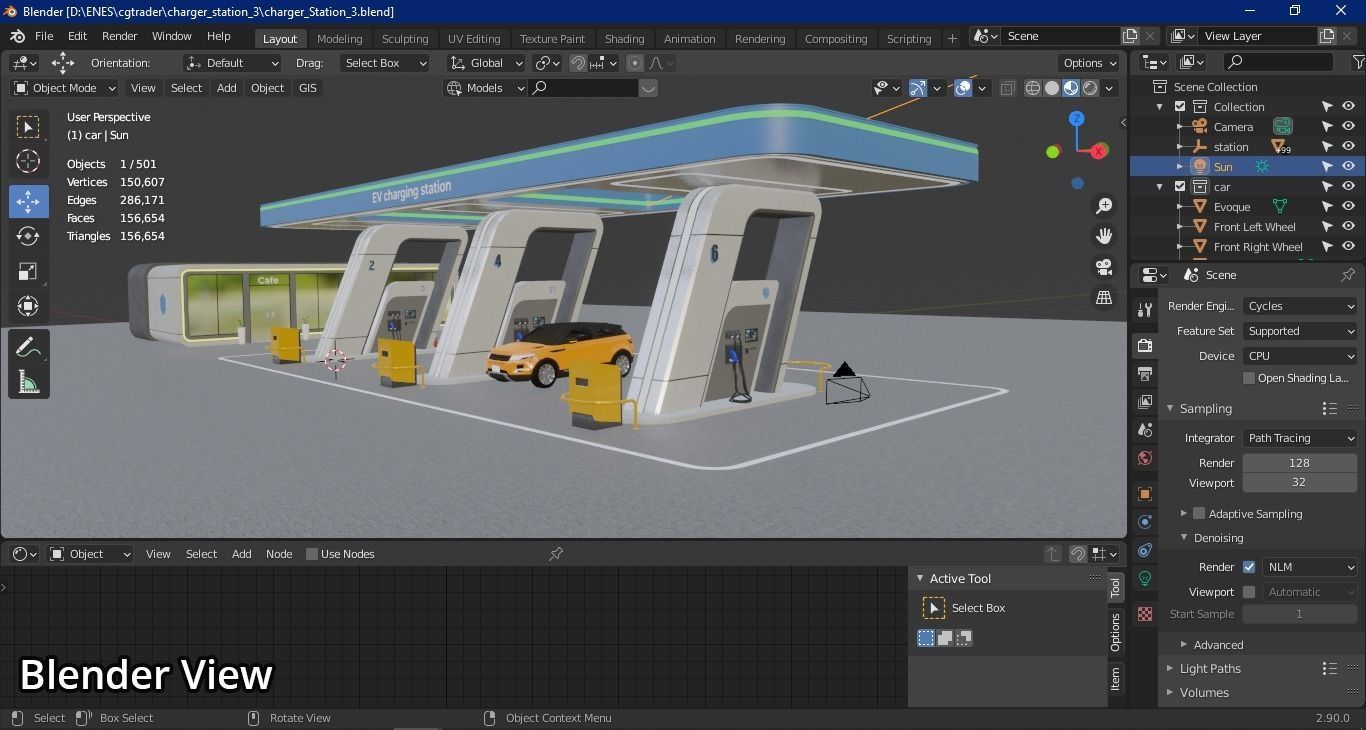Open the View Layer properties tab

point(1145,401)
